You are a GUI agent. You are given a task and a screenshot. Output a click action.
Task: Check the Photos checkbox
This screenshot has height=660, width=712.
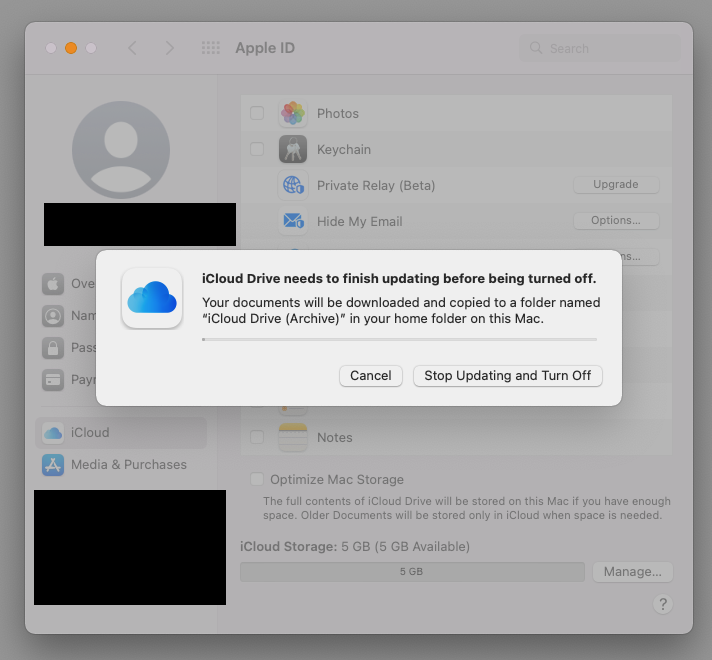click(257, 113)
